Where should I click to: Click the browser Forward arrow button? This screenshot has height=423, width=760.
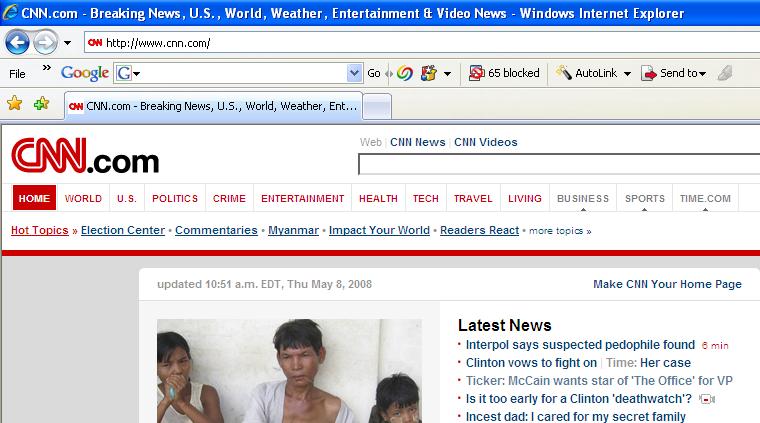click(x=44, y=43)
